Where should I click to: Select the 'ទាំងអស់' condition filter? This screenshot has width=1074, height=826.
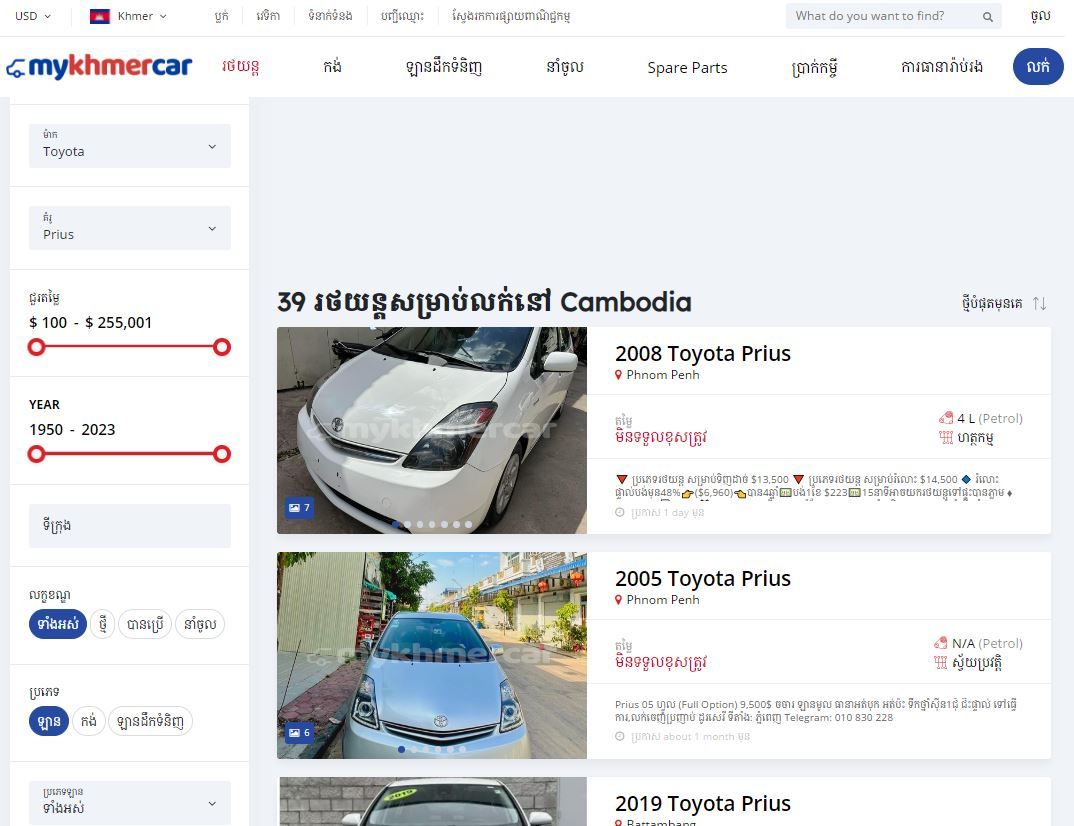pyautogui.click(x=58, y=624)
